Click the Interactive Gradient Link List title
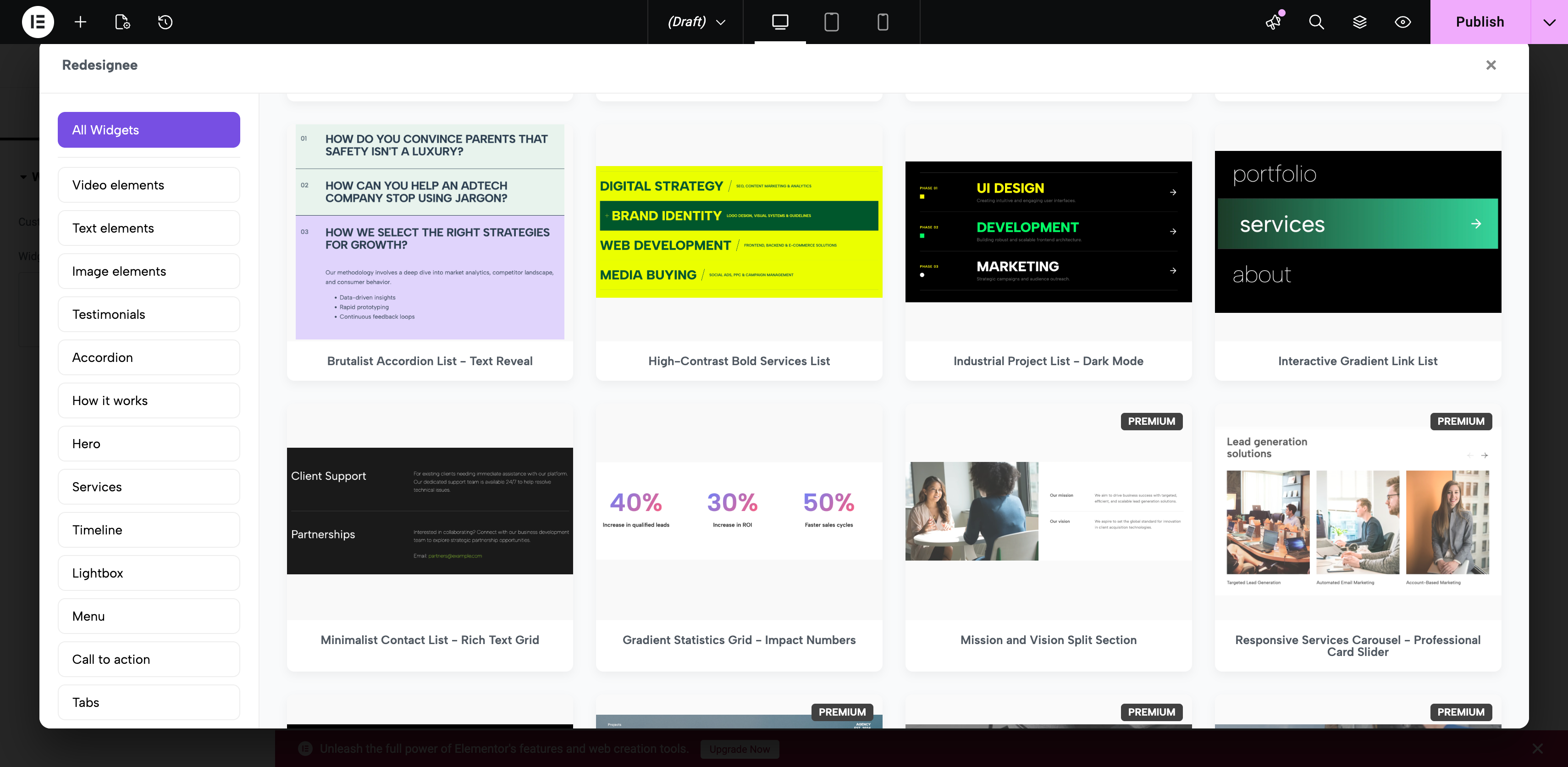1568x767 pixels. (1358, 361)
